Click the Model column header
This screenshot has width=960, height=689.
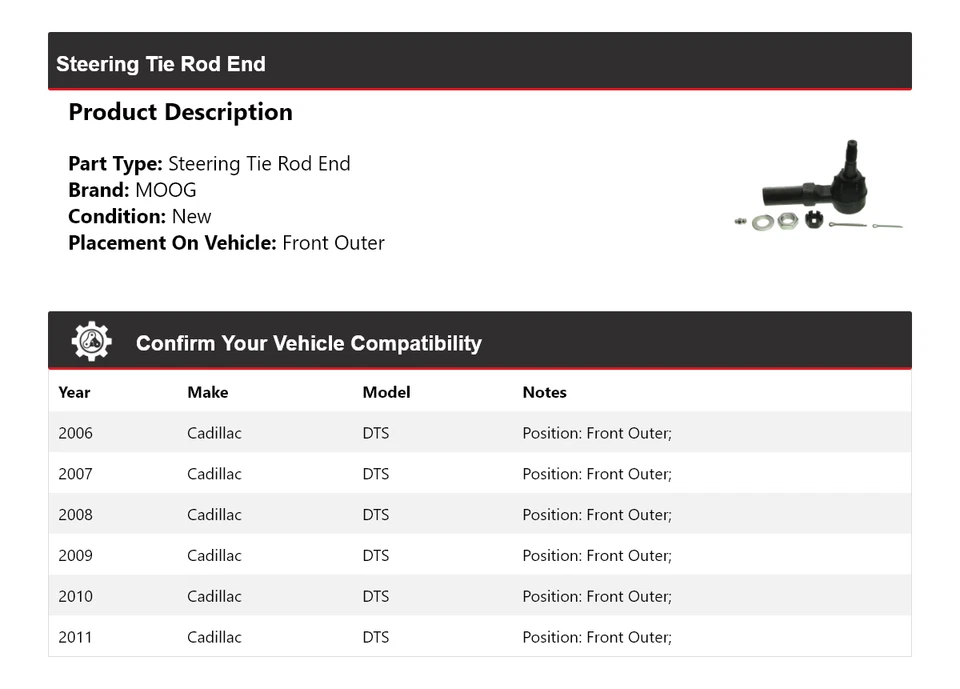click(386, 392)
